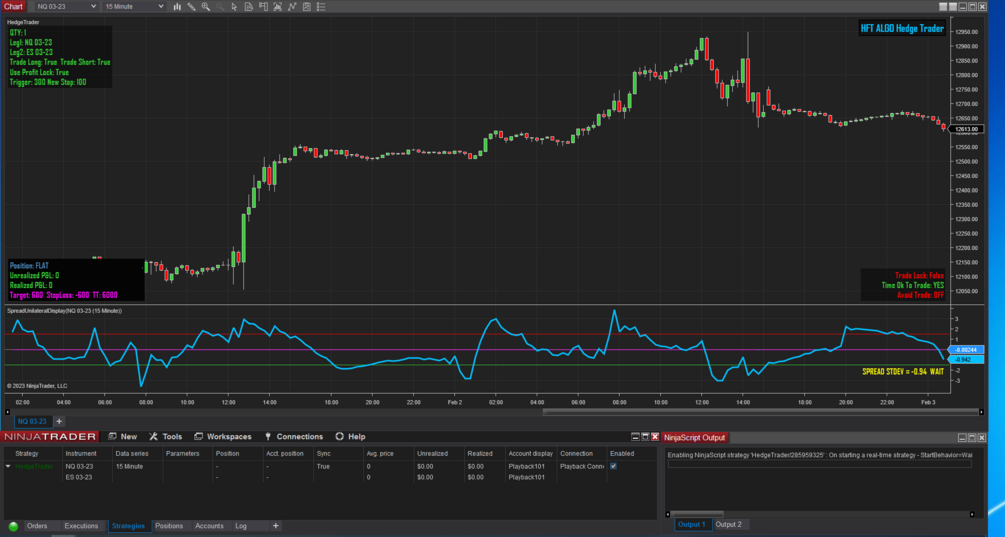Click the HFT ALGO Hedge Trader label
Screen dimensions: 1005x537
click(x=902, y=28)
